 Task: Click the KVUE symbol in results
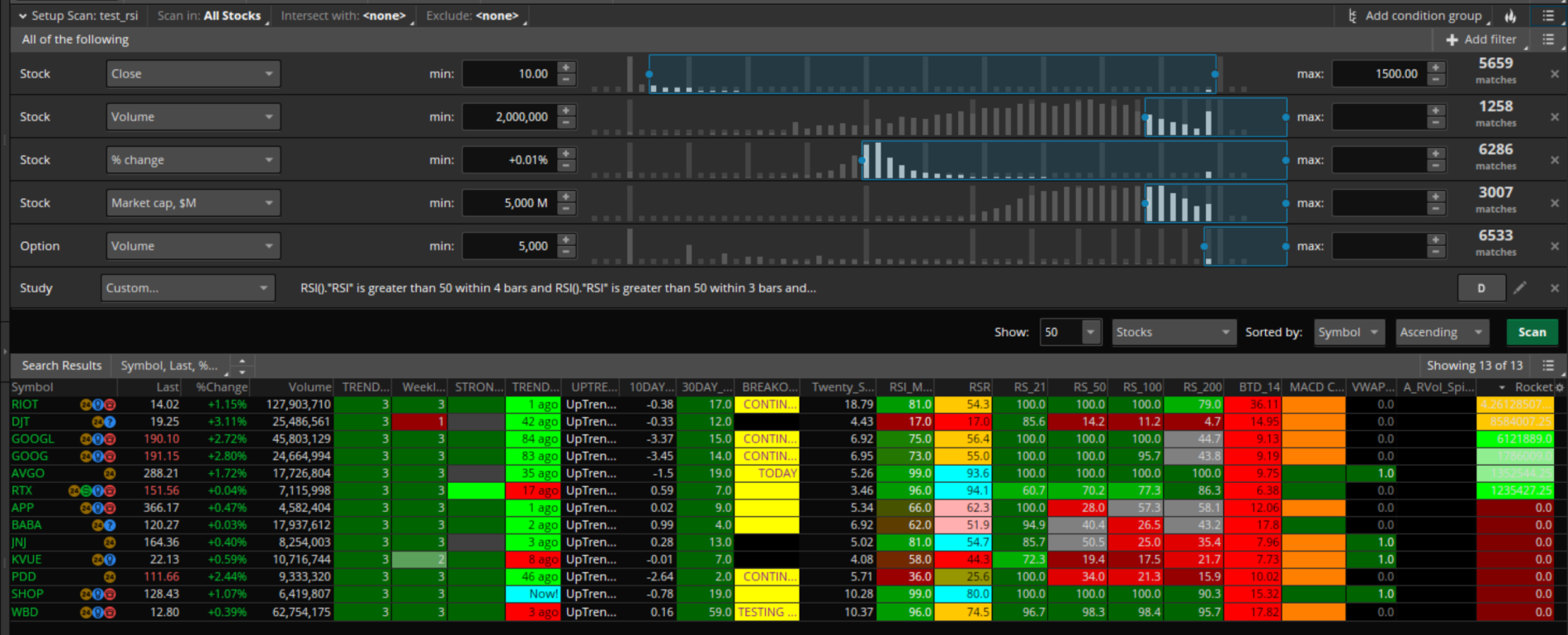(x=26, y=560)
